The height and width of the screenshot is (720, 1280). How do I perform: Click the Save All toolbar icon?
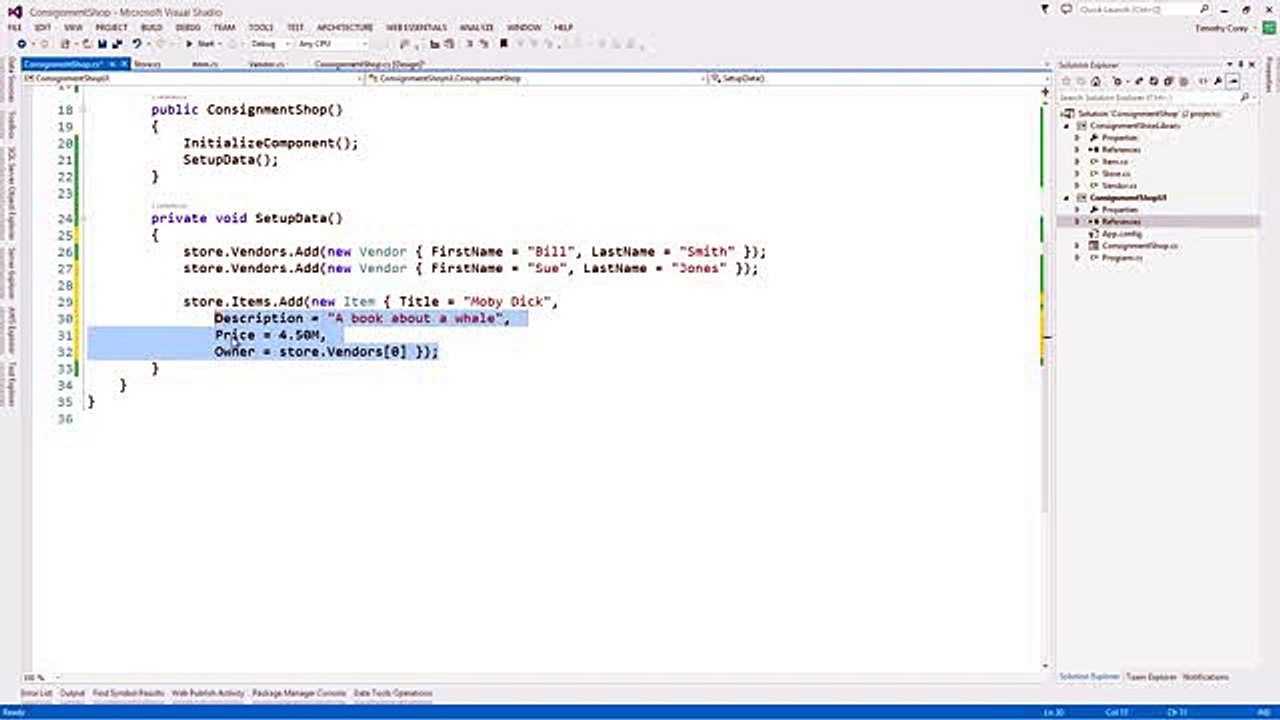[116, 44]
